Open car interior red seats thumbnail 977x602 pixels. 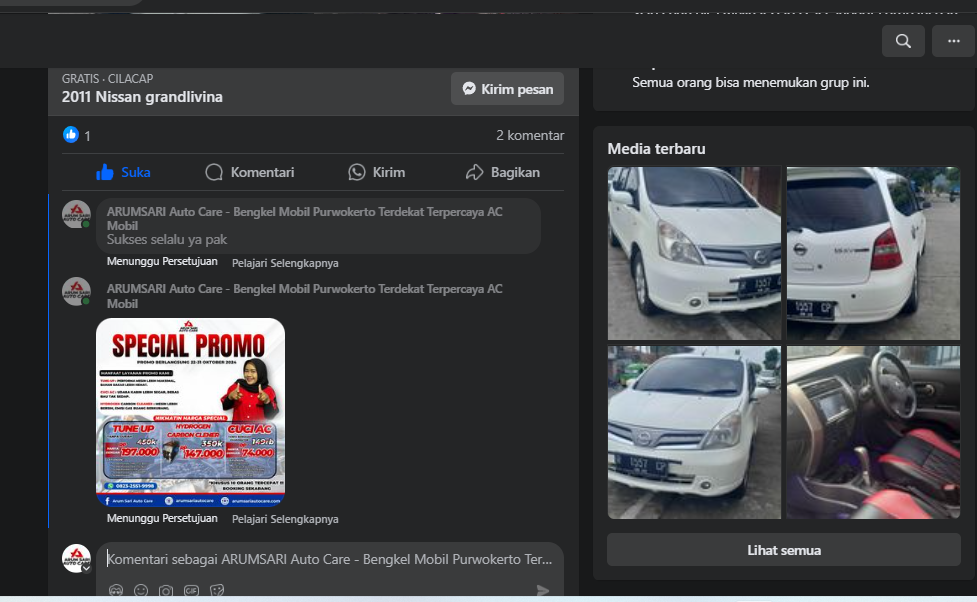[874, 432]
